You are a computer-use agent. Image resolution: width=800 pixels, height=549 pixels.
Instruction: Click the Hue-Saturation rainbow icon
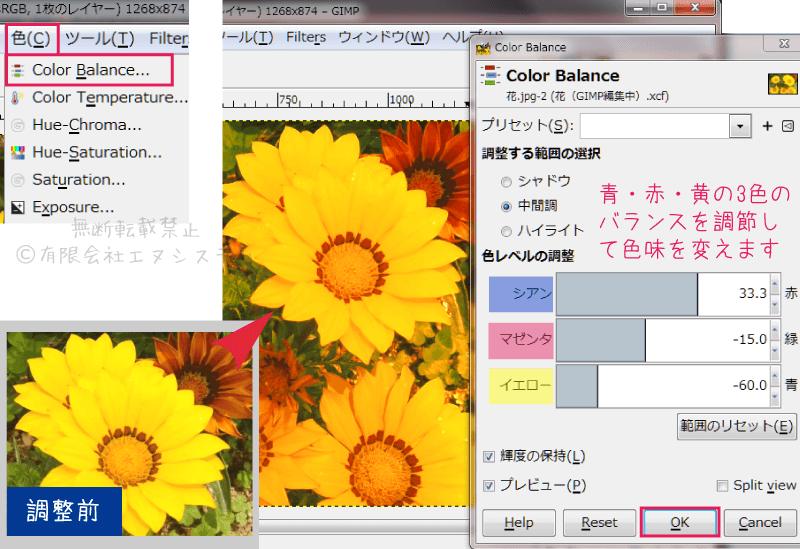click(x=18, y=153)
